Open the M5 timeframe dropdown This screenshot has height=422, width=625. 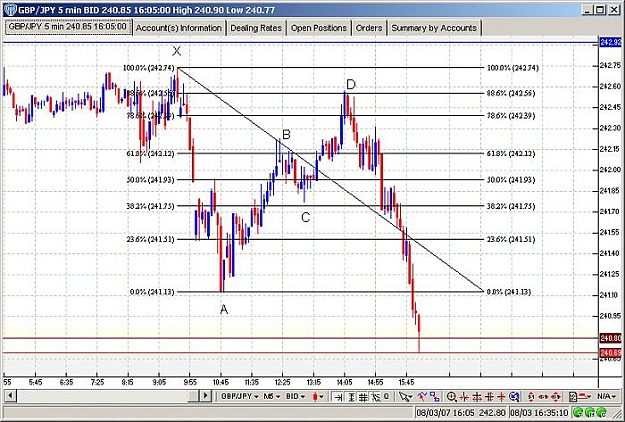271,396
